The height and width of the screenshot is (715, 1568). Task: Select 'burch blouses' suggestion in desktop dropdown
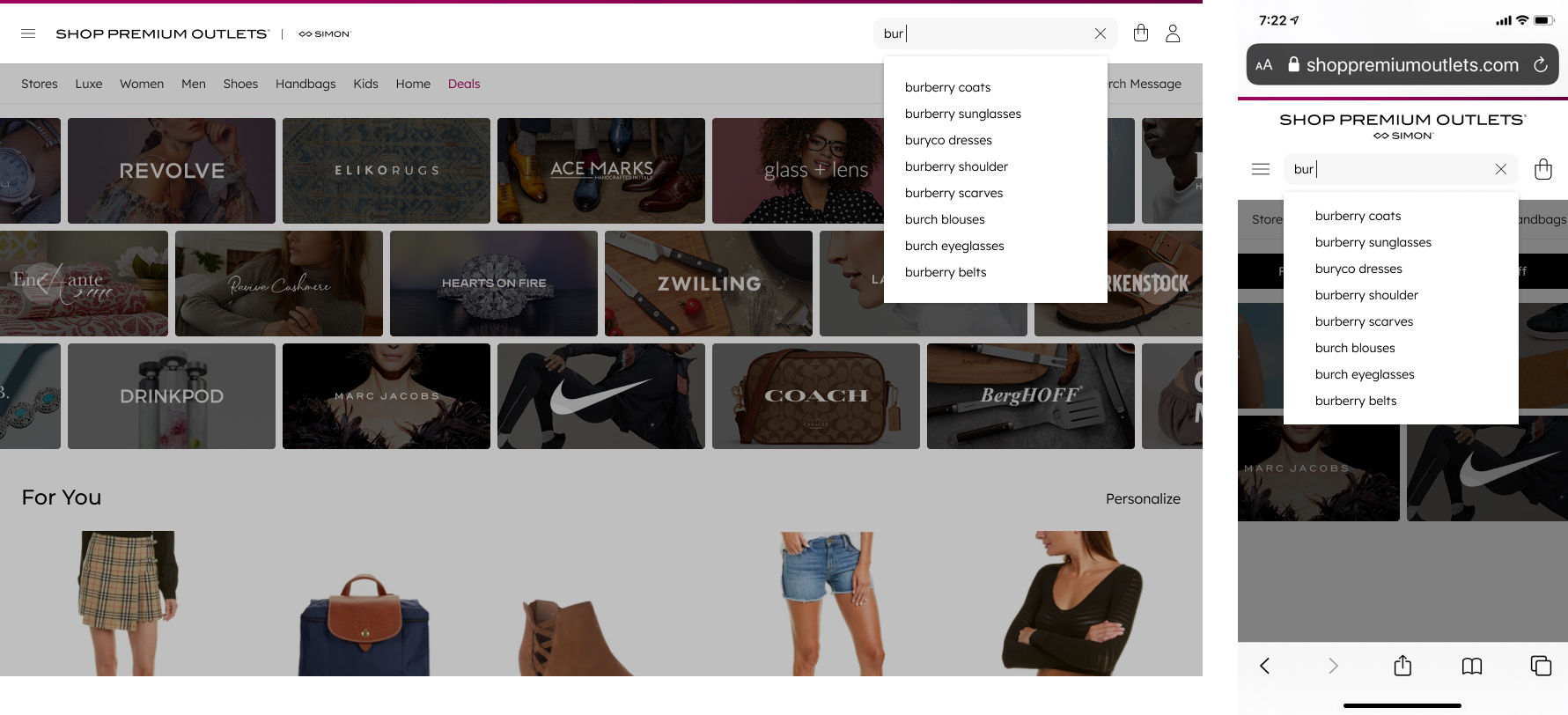click(945, 219)
